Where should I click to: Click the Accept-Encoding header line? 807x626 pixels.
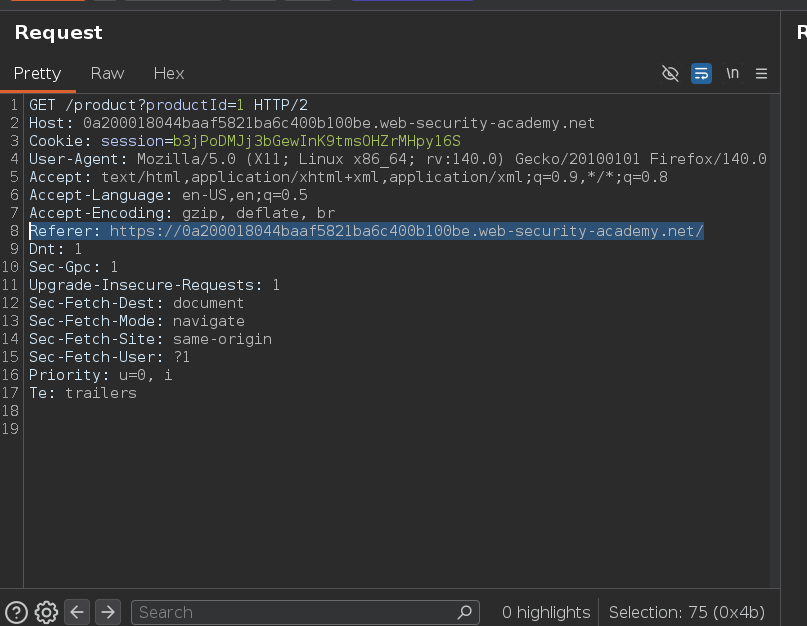(x=182, y=213)
